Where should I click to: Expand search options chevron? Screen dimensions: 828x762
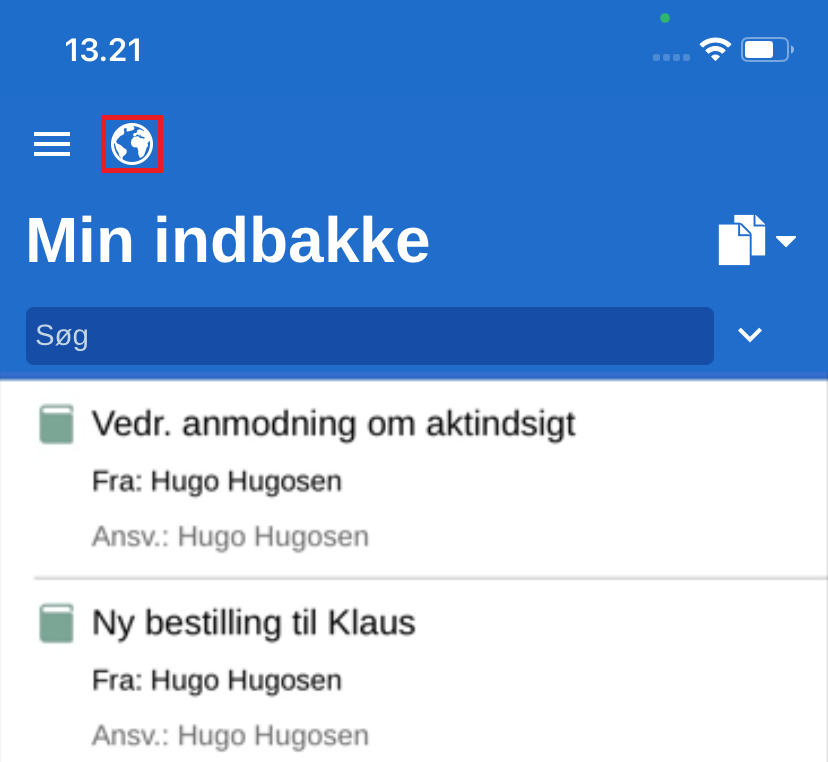click(x=750, y=335)
